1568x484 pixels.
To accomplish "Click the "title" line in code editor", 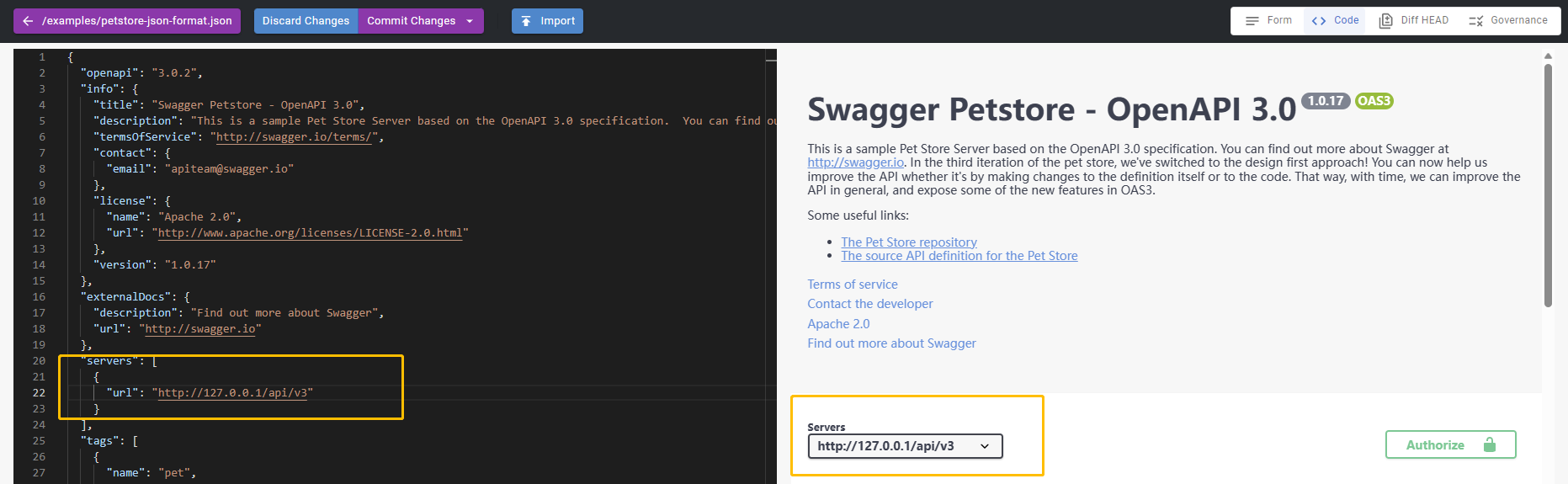I will (229, 105).
